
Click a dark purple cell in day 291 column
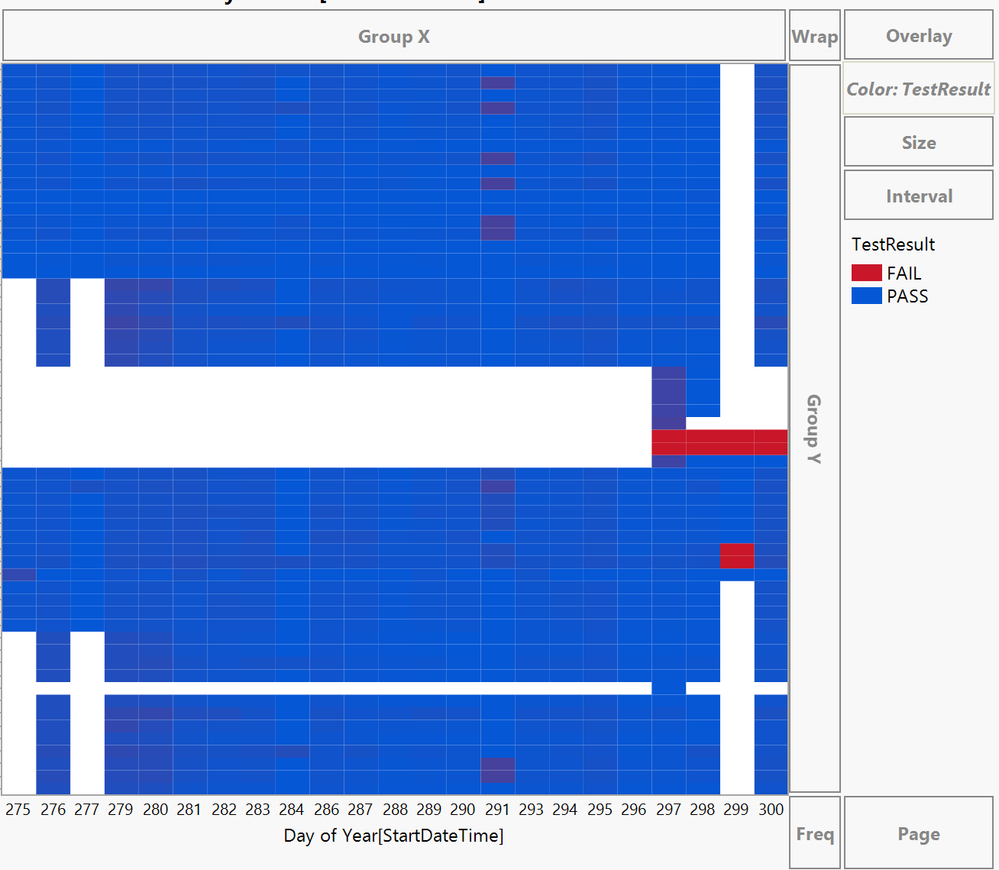tap(497, 227)
